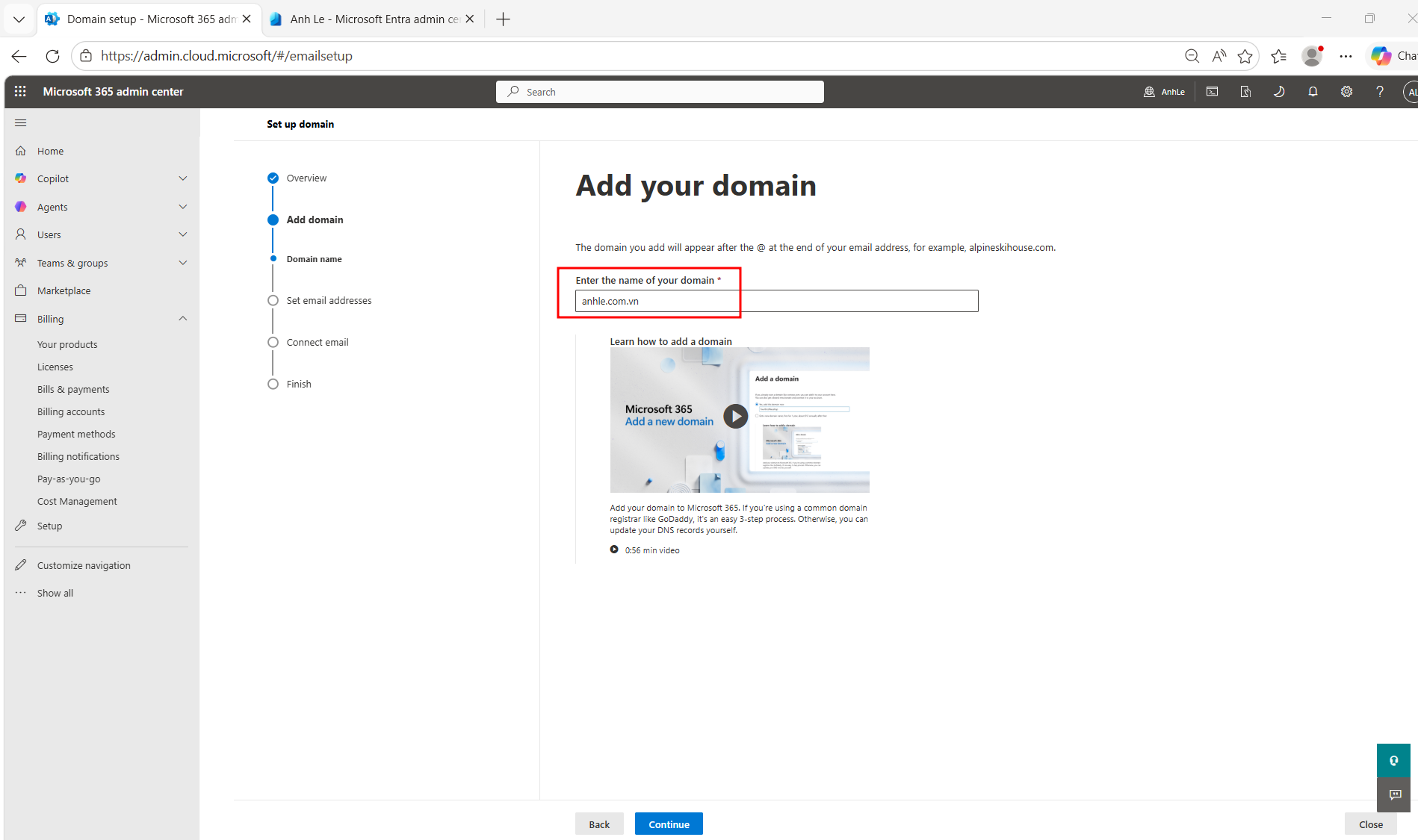Image resolution: width=1418 pixels, height=840 pixels.
Task: Click feedback chat floating button
Action: [x=1393, y=795]
